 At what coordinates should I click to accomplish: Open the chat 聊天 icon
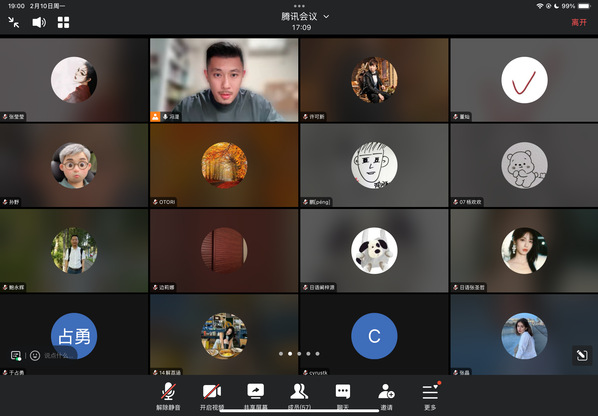[x=342, y=397]
